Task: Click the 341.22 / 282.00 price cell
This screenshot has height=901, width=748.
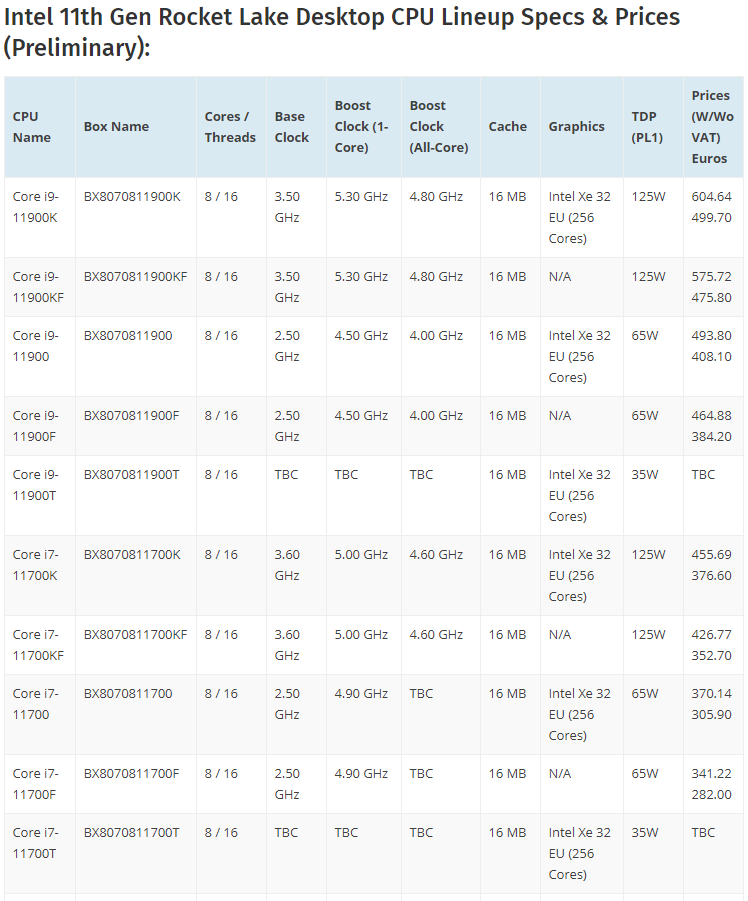Action: tap(711, 784)
